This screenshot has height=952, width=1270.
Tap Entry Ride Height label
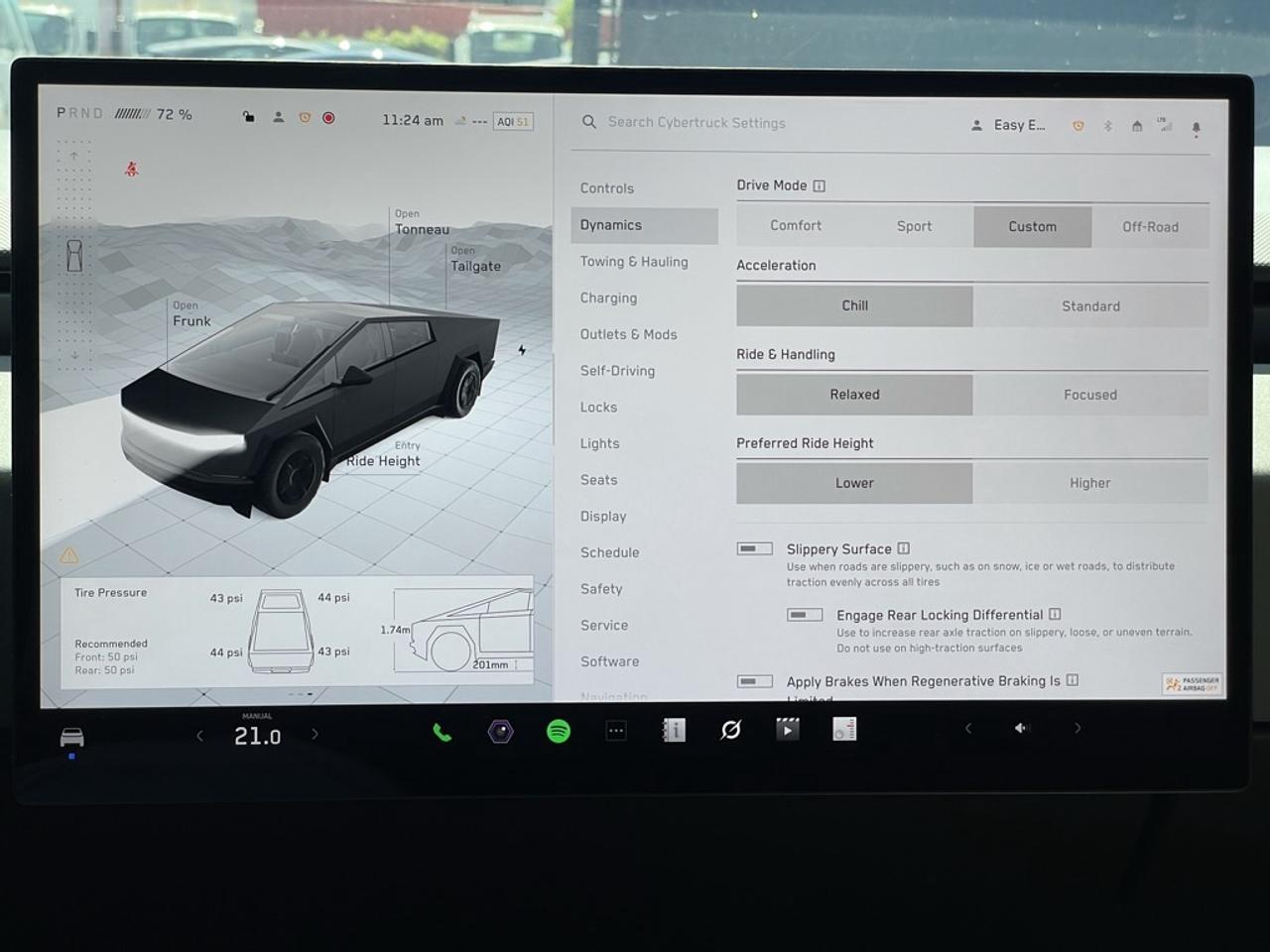pyautogui.click(x=384, y=454)
